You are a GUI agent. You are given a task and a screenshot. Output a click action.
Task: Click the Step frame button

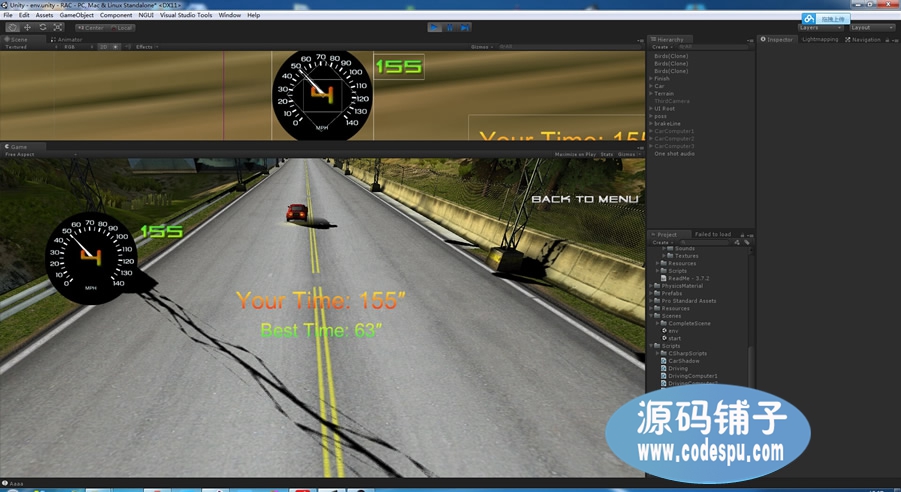tap(465, 27)
